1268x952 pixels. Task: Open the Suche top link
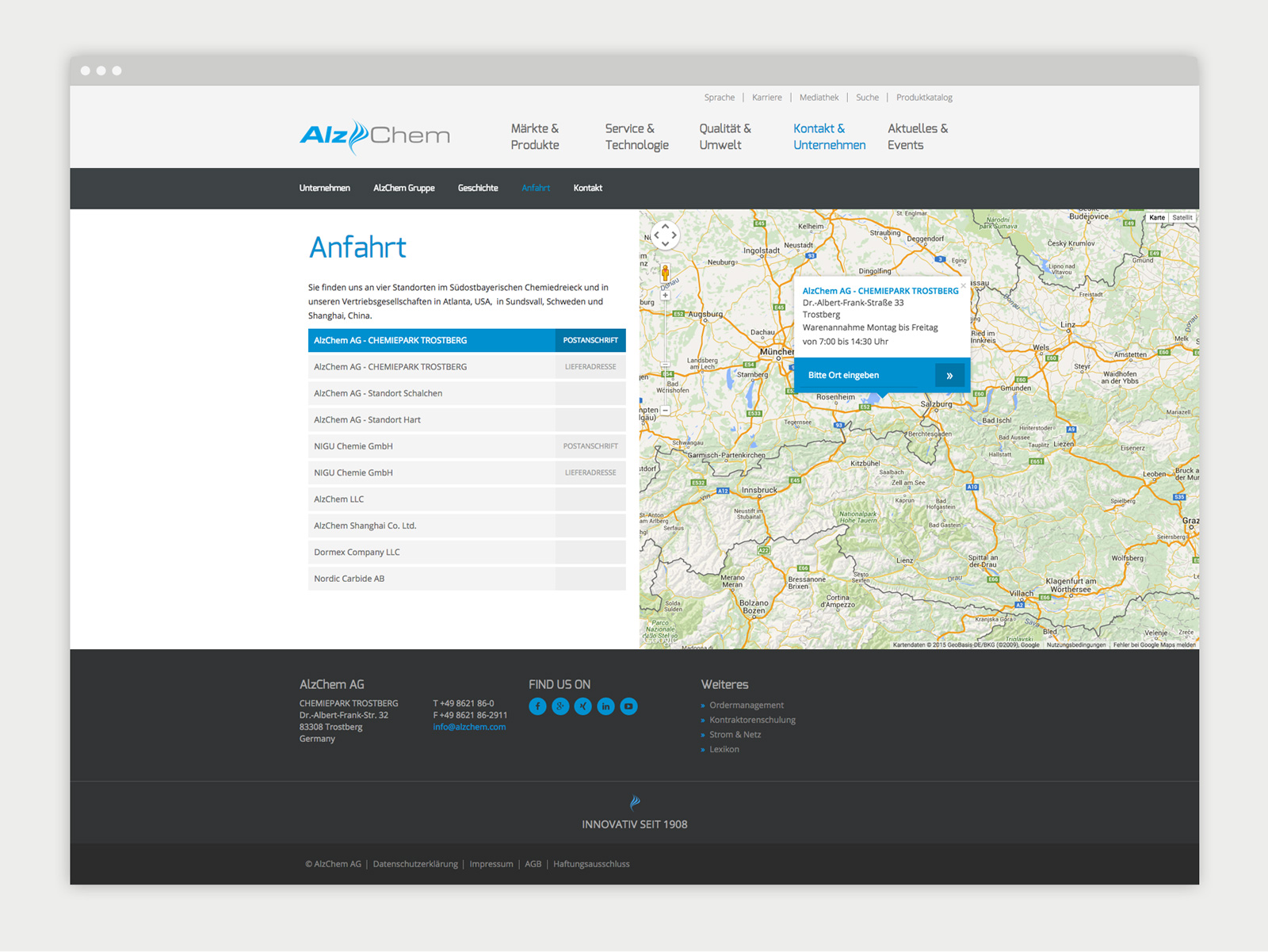(867, 97)
